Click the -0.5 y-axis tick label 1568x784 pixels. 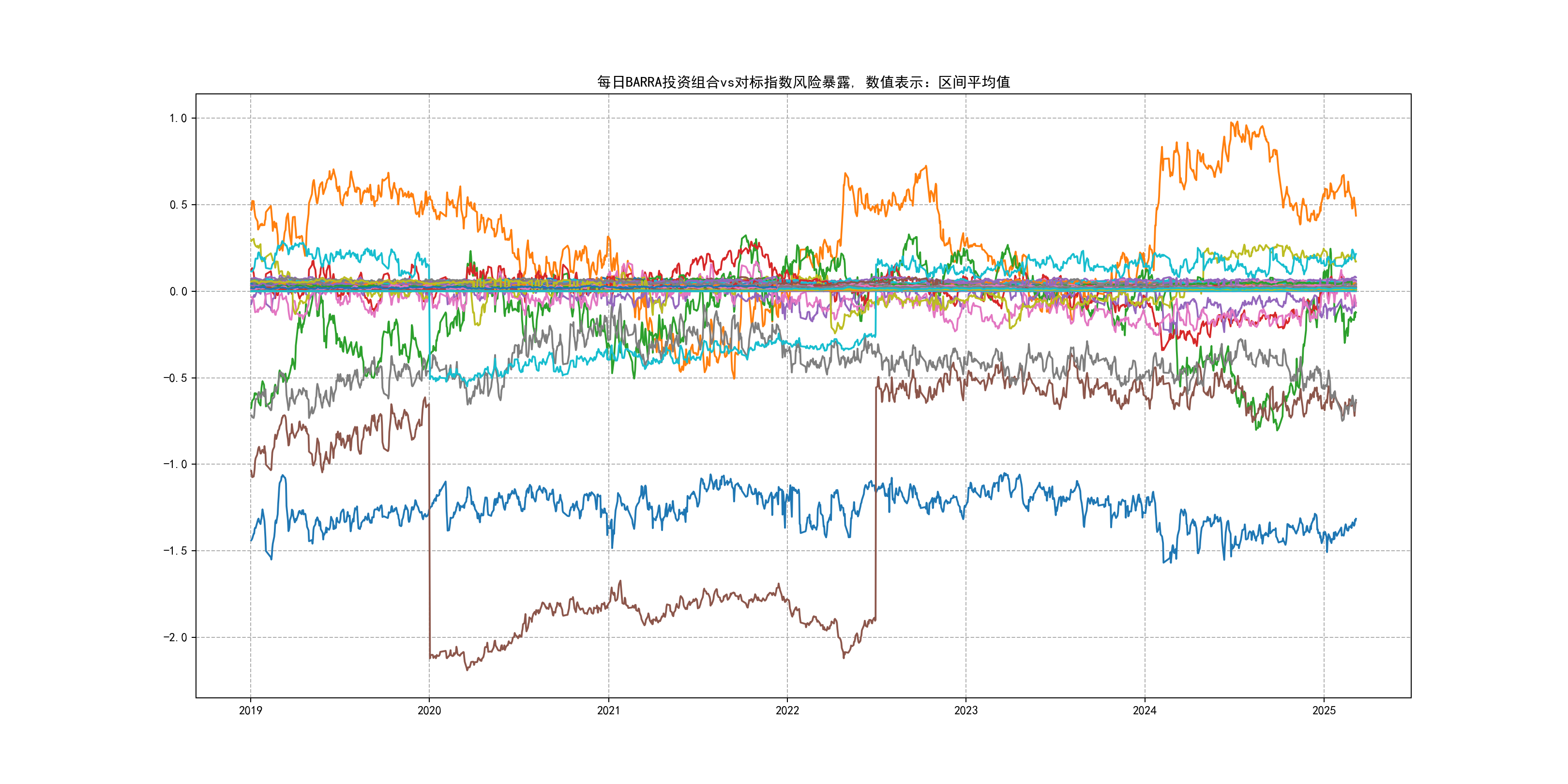(175, 378)
